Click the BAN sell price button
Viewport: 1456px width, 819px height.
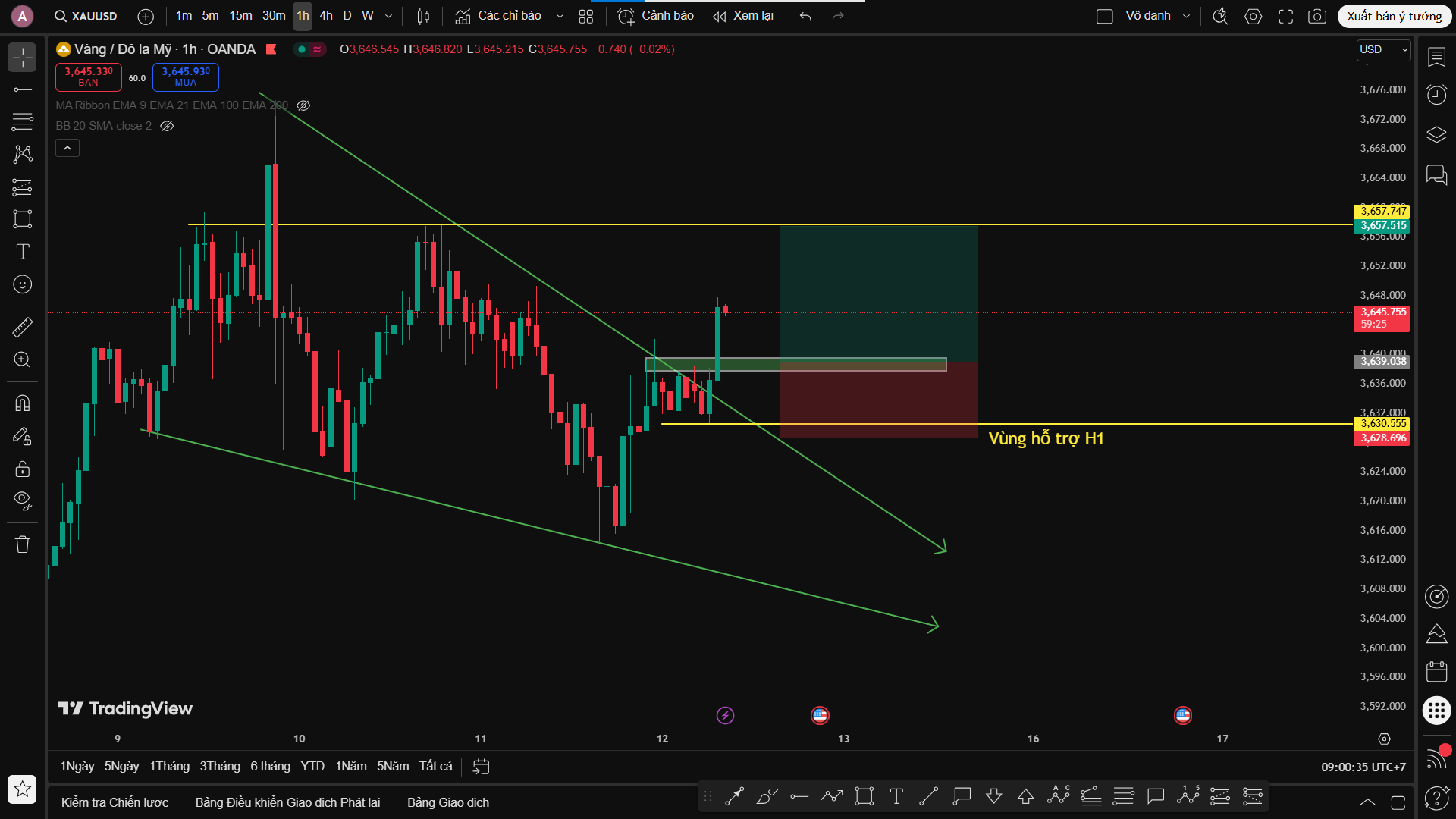(x=89, y=77)
